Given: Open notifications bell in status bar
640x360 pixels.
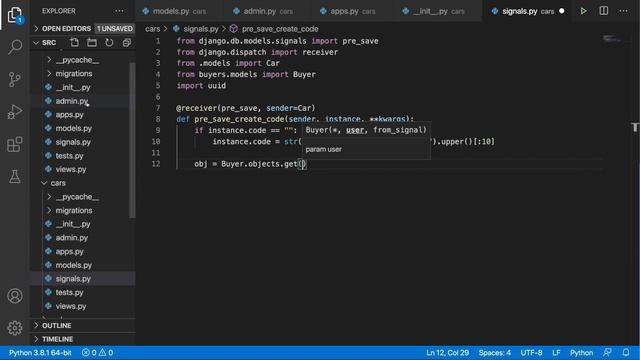Looking at the screenshot, I should click(x=626, y=353).
